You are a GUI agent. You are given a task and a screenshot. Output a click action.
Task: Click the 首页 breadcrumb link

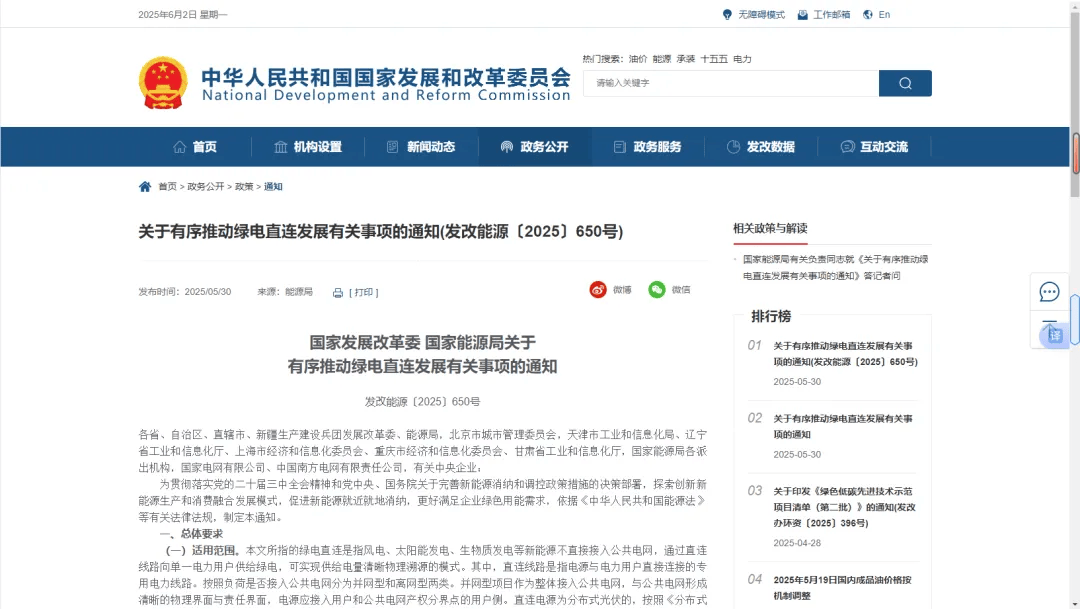click(167, 187)
